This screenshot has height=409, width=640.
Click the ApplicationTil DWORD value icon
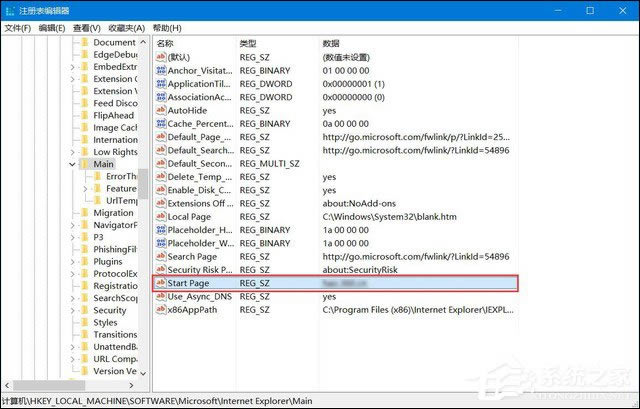point(161,84)
